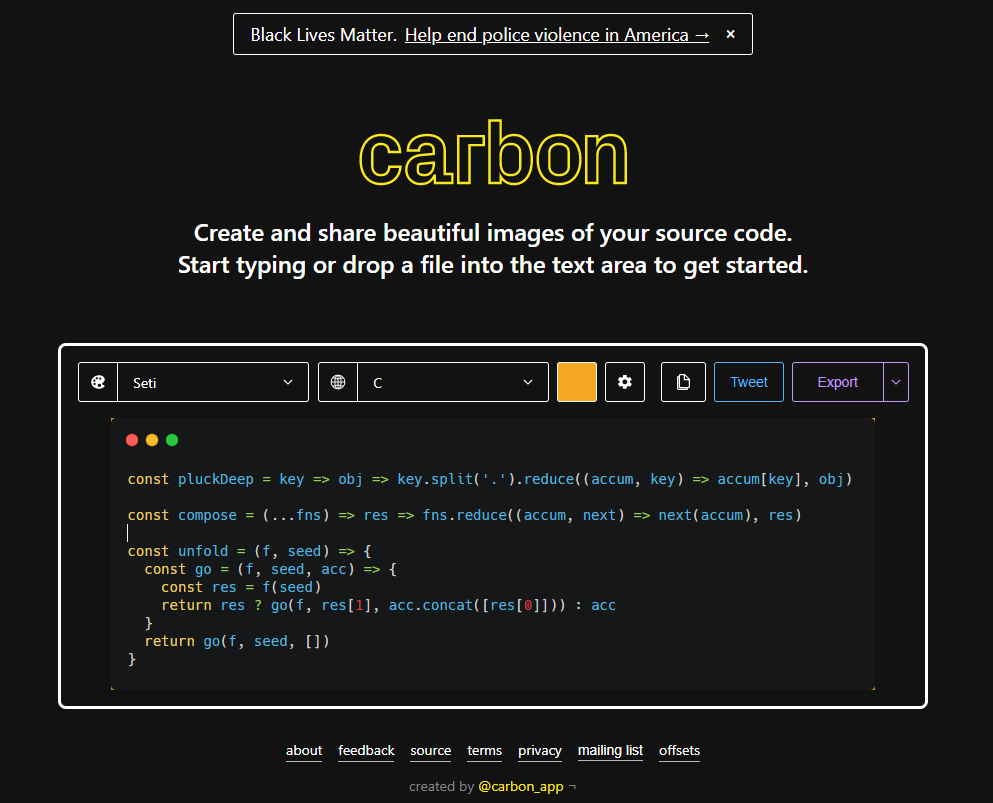Open the source footer link
The image size is (993, 803).
(431, 750)
